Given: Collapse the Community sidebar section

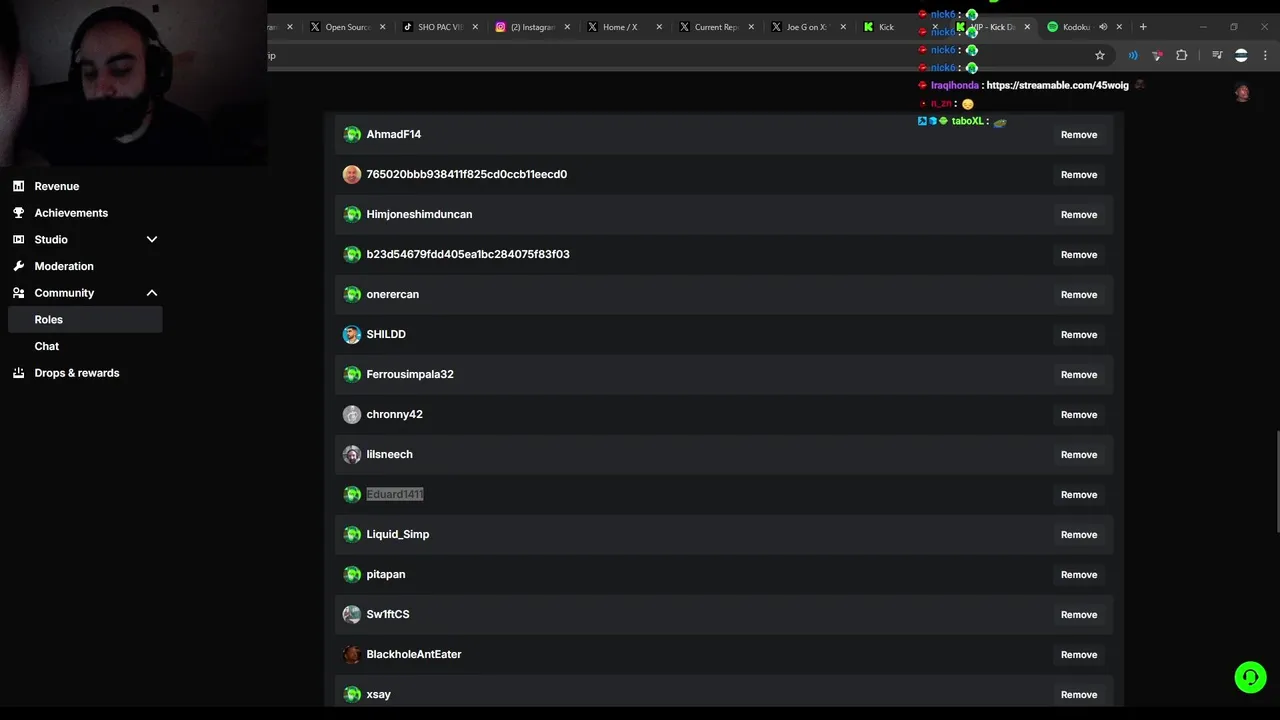Looking at the screenshot, I should click(152, 293).
